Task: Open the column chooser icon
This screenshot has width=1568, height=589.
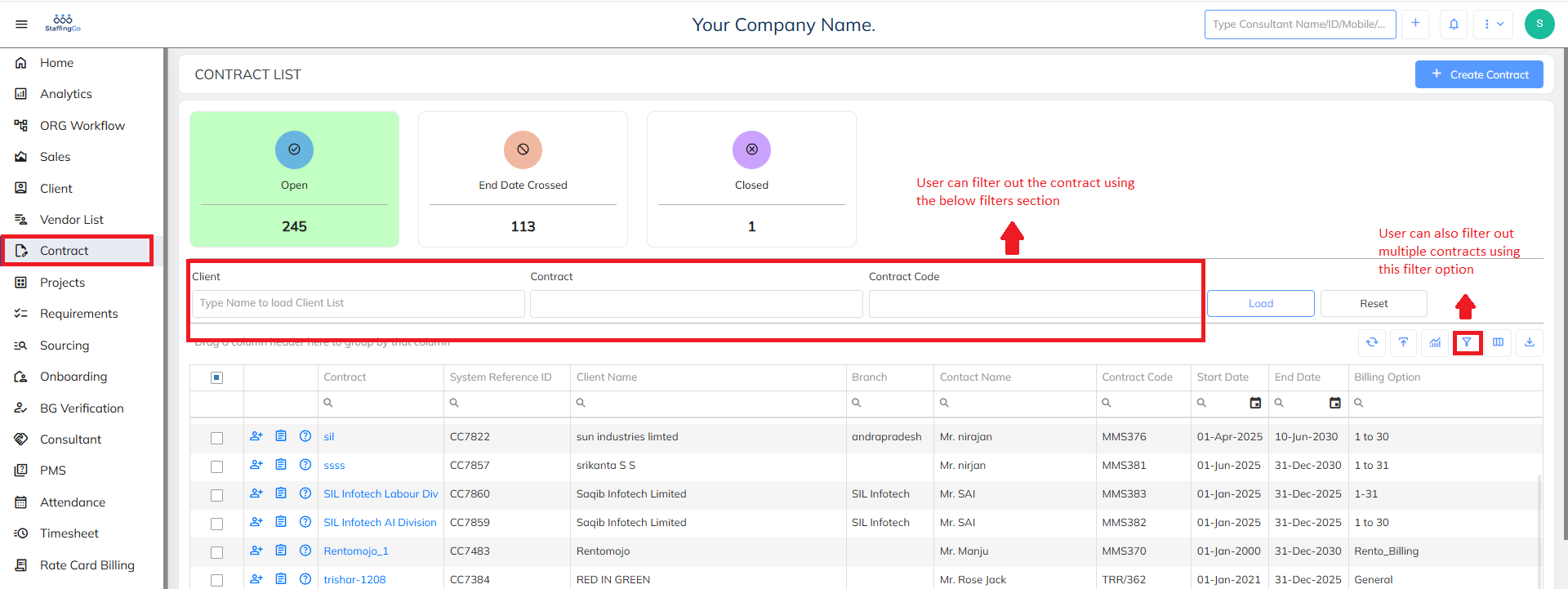Action: (x=1498, y=342)
